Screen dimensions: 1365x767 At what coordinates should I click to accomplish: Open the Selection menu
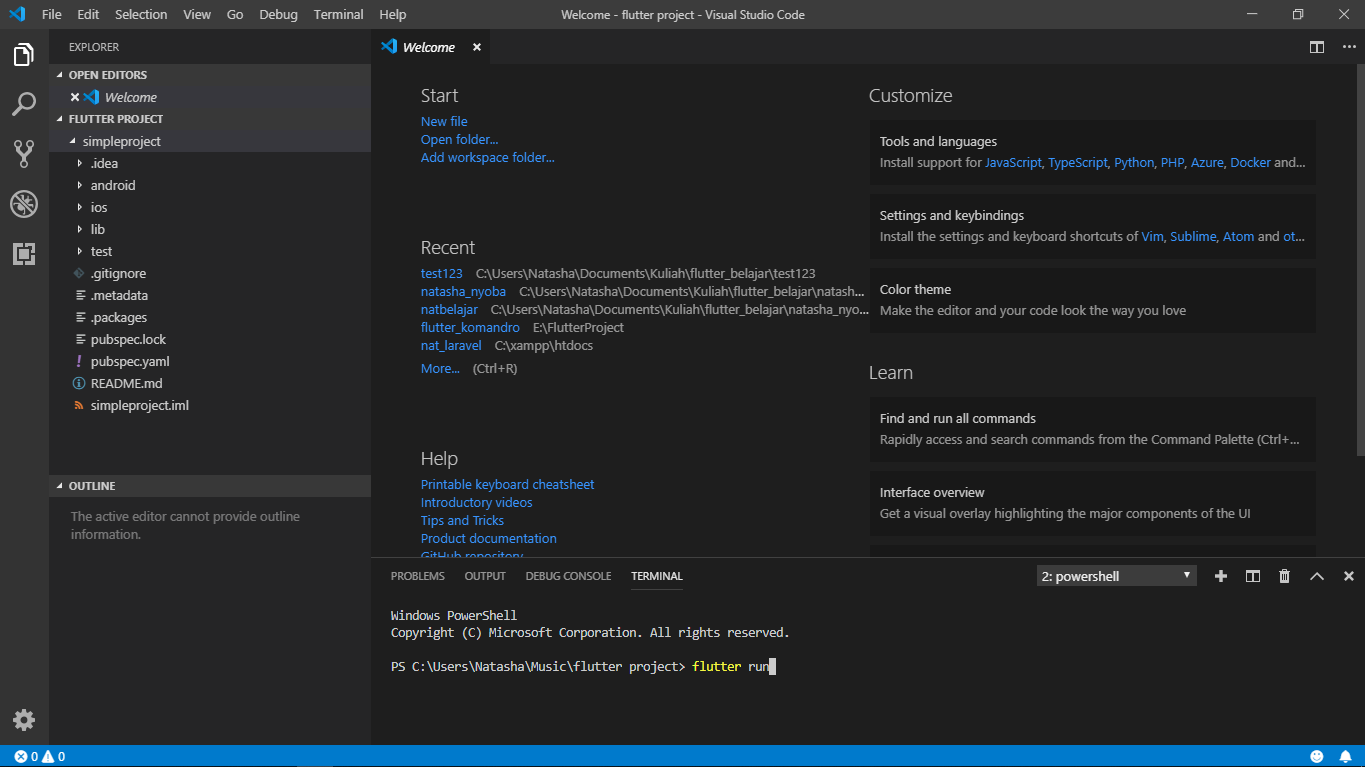click(141, 14)
